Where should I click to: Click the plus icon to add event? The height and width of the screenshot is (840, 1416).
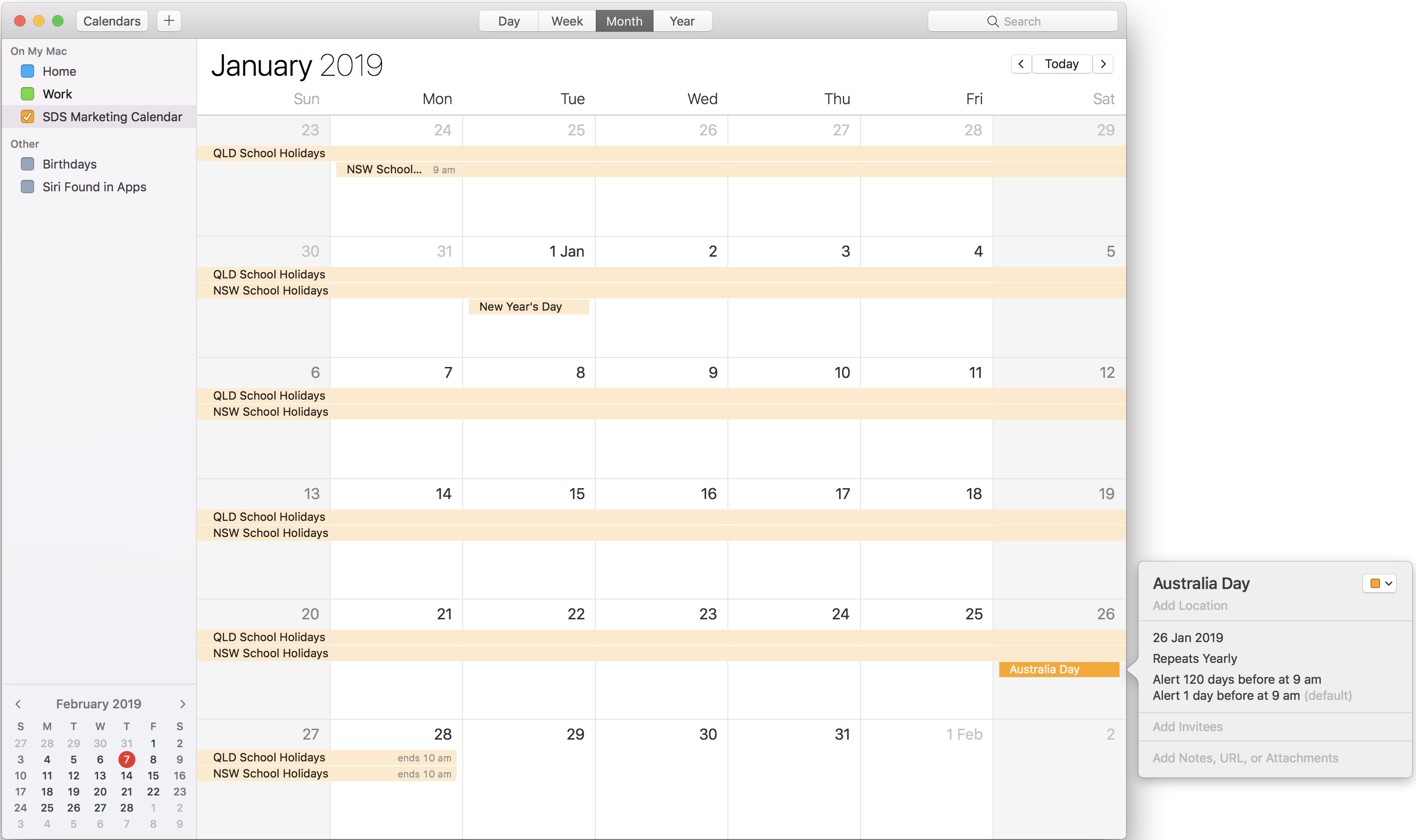coord(169,21)
